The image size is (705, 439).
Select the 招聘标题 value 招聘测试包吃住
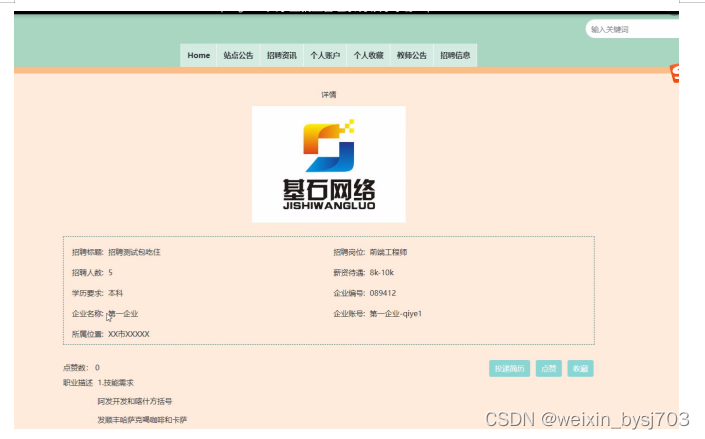(134, 252)
